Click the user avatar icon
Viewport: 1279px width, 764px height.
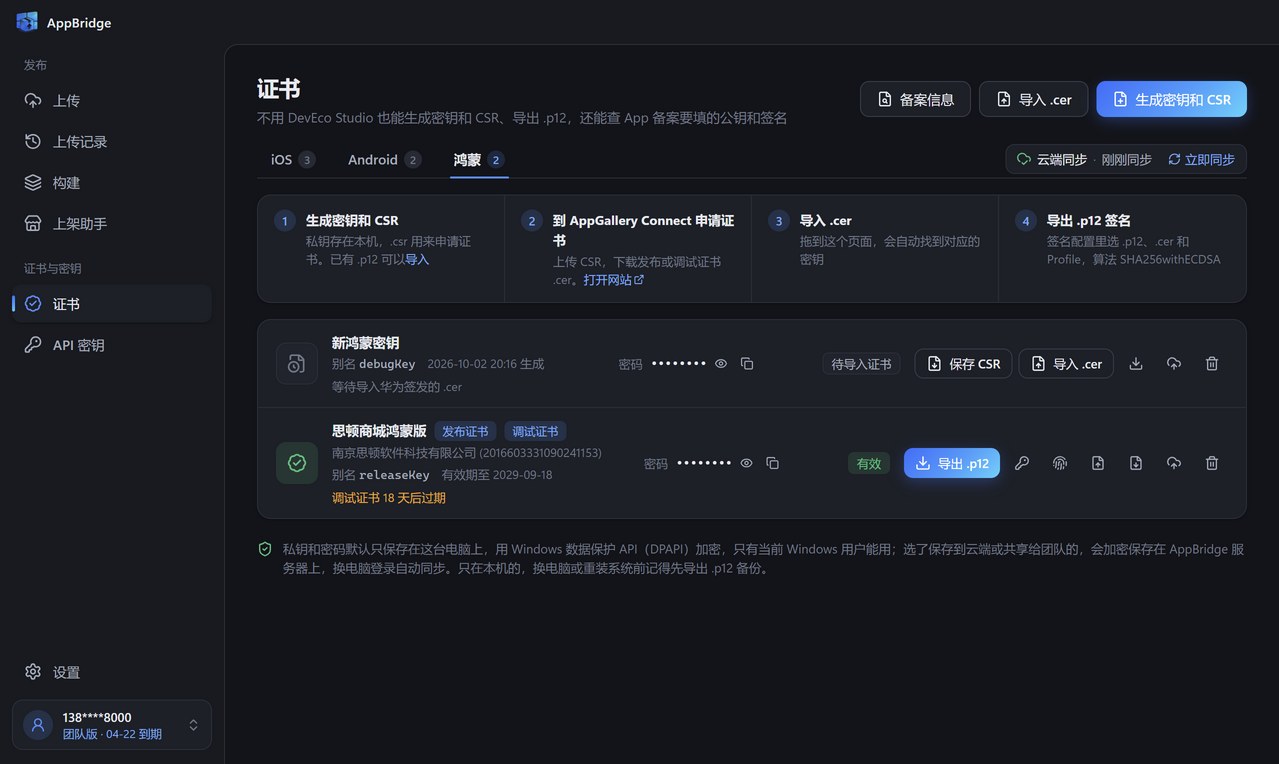click(38, 725)
